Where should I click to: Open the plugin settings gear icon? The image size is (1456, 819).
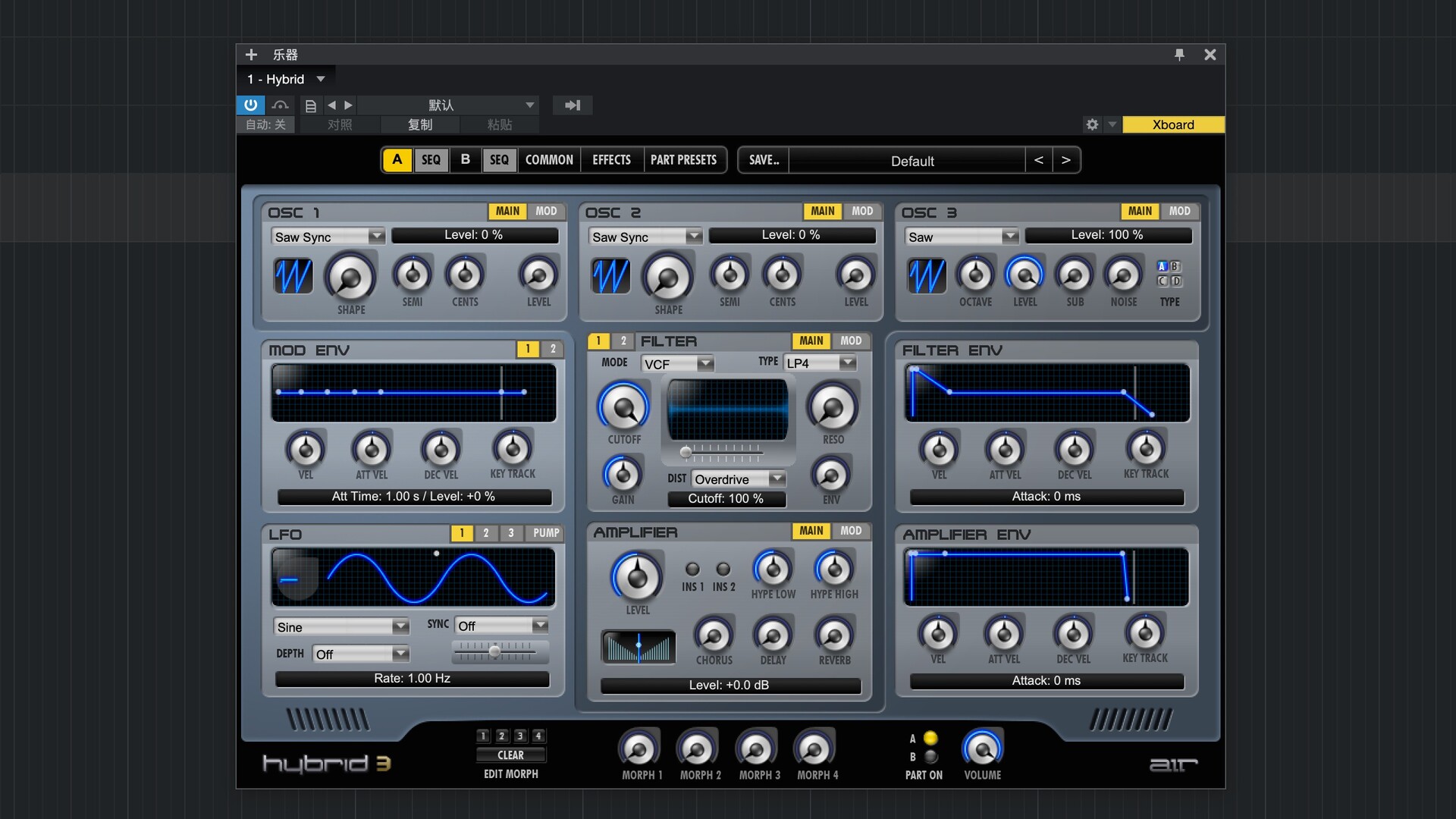coord(1092,124)
